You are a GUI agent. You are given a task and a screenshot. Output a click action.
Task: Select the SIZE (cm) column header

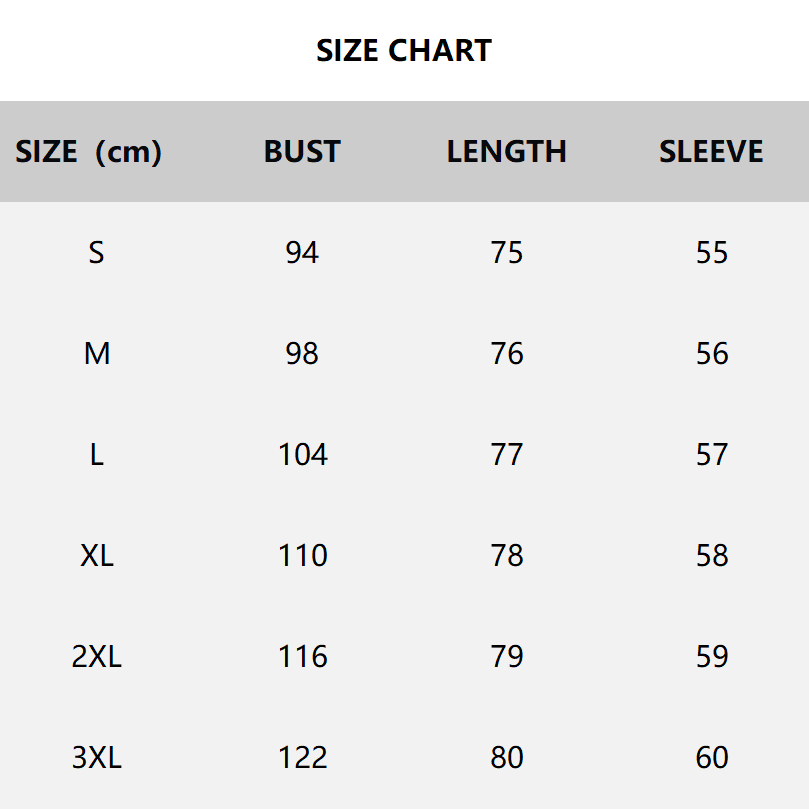coord(88,152)
